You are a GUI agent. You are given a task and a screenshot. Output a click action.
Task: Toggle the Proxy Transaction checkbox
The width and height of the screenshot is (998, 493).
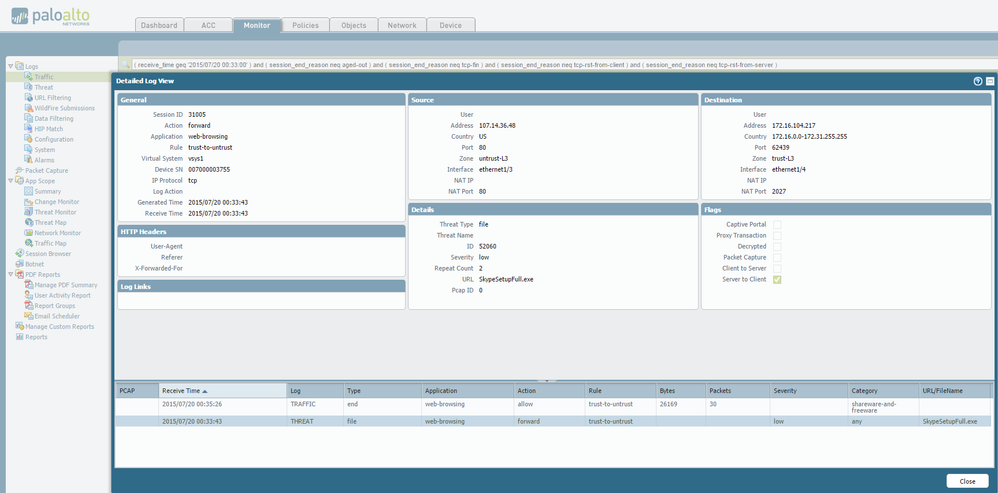tap(777, 235)
